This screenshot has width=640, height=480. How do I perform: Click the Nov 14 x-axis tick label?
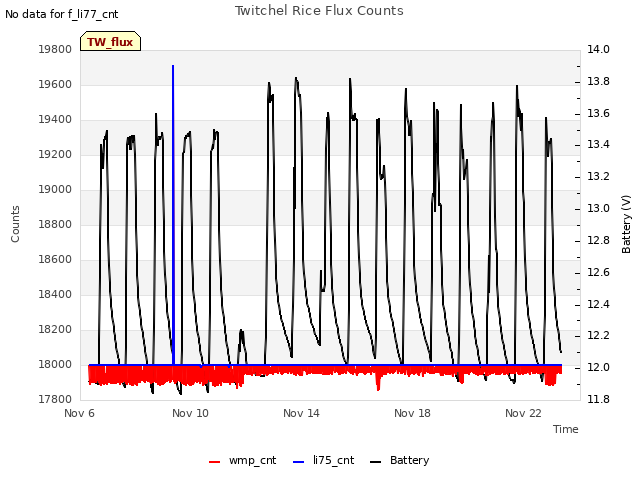click(301, 413)
